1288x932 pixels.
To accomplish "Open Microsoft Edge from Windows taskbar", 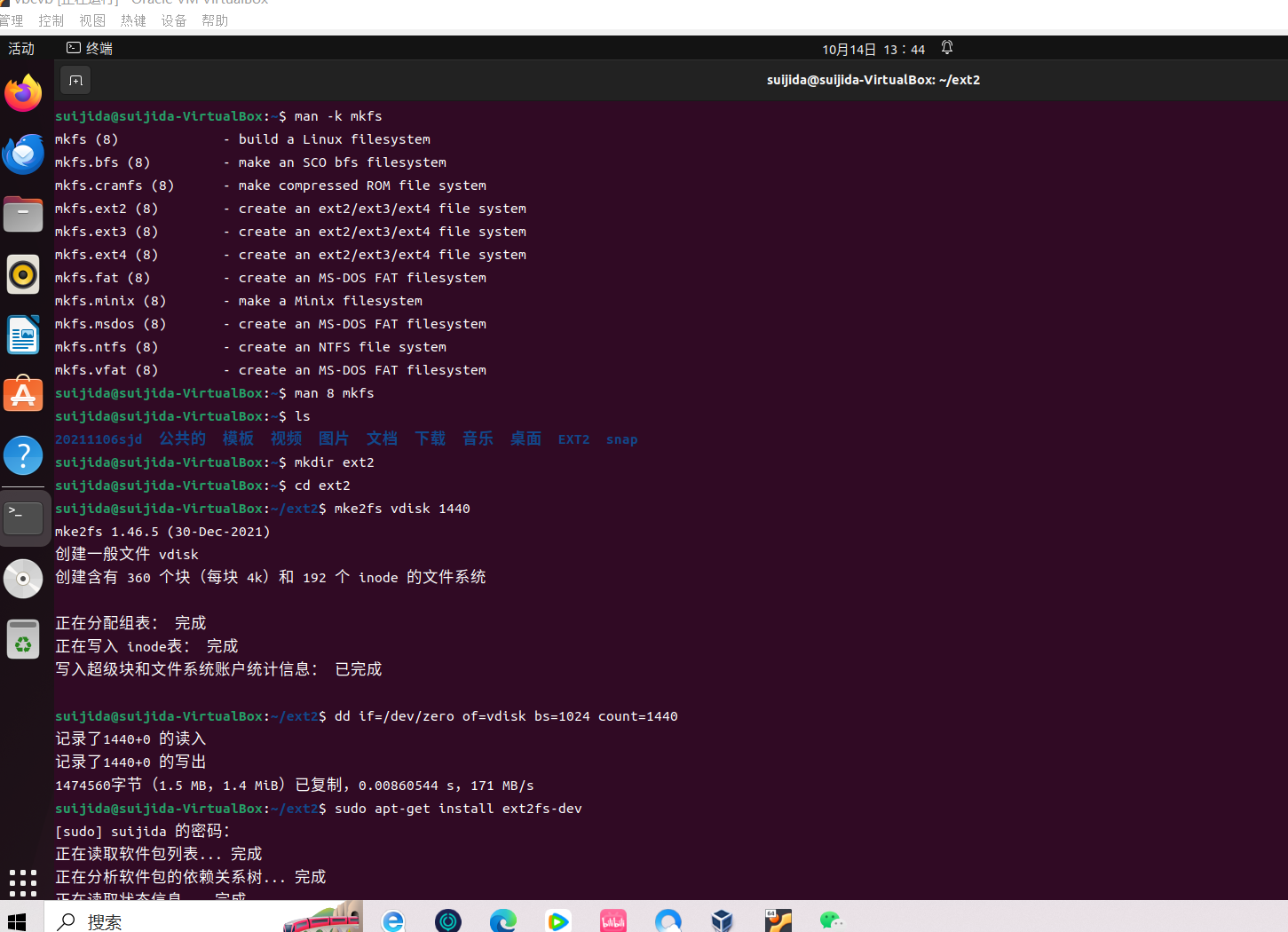I will [x=503, y=920].
